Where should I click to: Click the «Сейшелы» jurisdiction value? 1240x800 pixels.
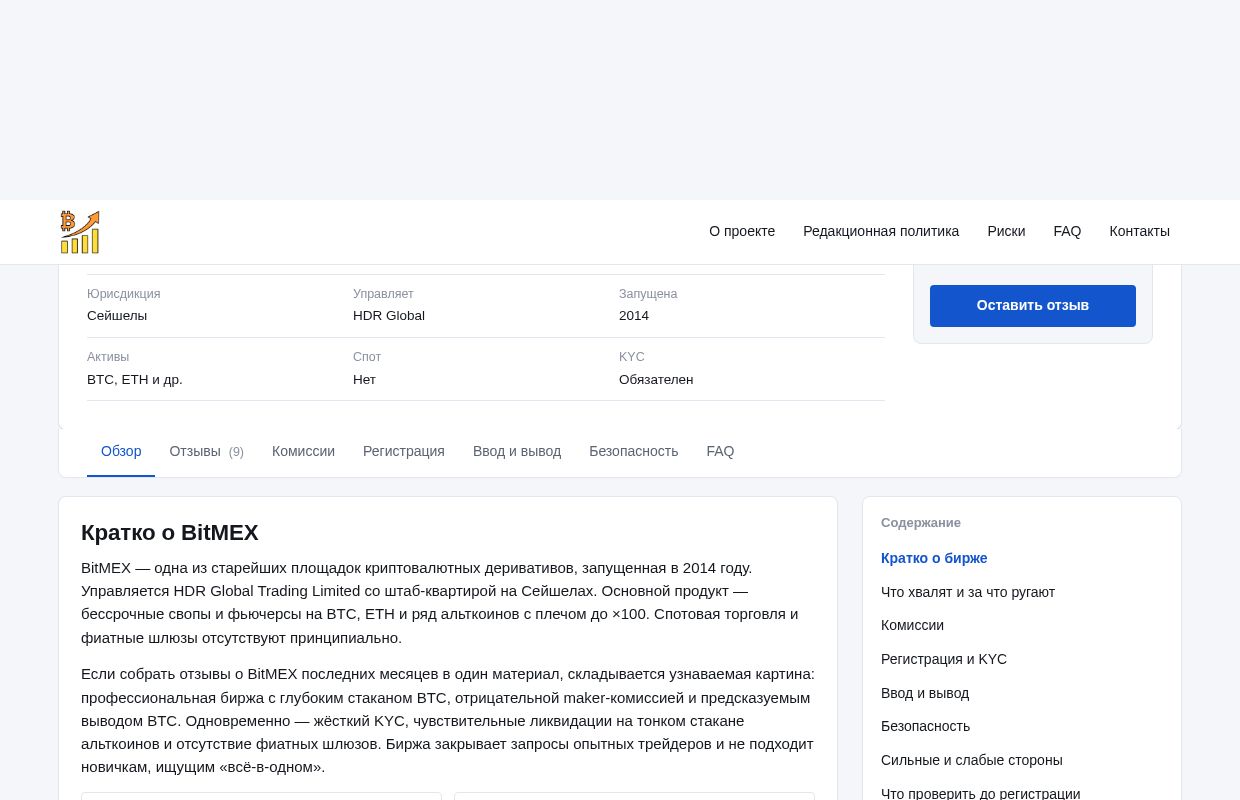tap(117, 316)
